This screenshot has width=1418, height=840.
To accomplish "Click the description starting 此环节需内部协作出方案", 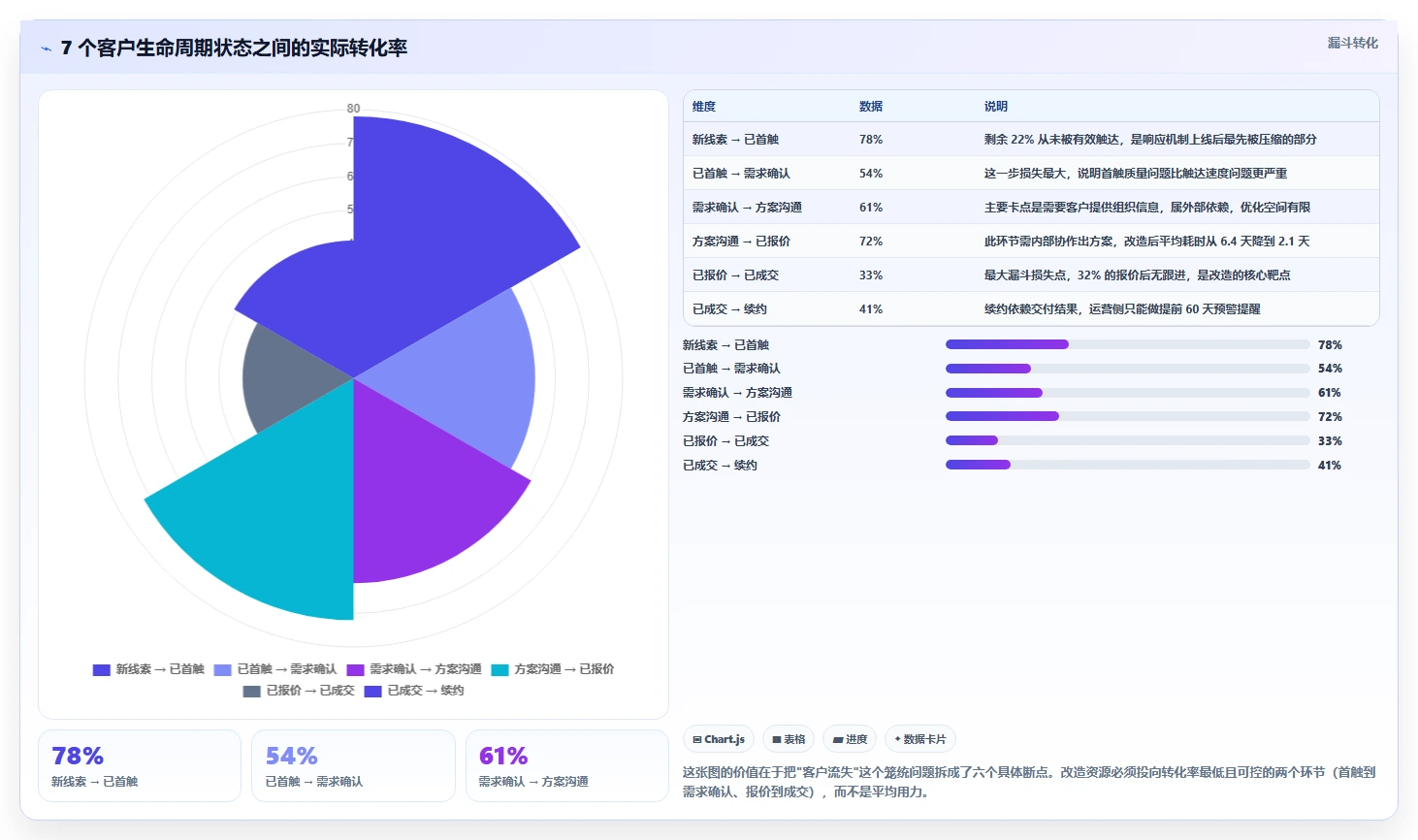I will [x=1146, y=242].
